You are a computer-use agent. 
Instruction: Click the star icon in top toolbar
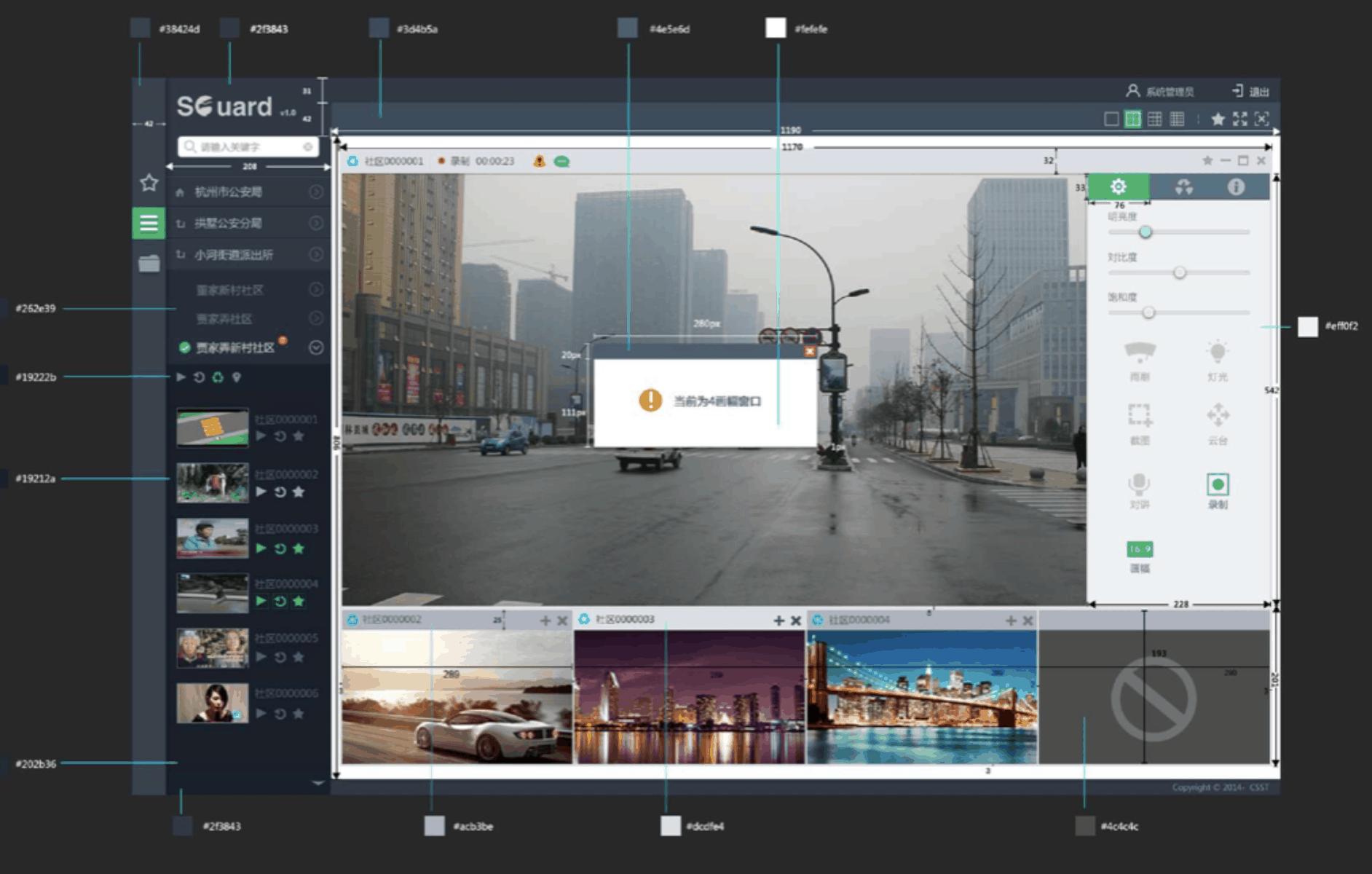1218,119
